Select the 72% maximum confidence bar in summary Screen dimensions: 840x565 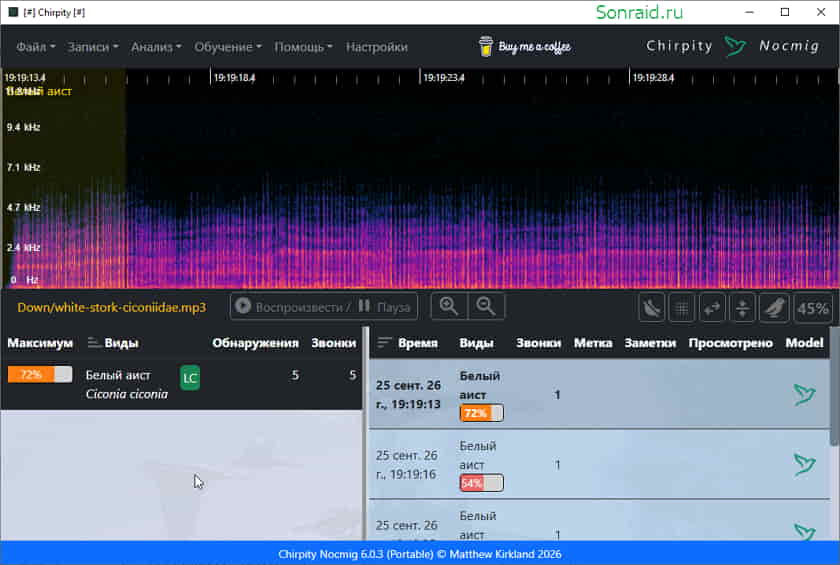point(40,374)
